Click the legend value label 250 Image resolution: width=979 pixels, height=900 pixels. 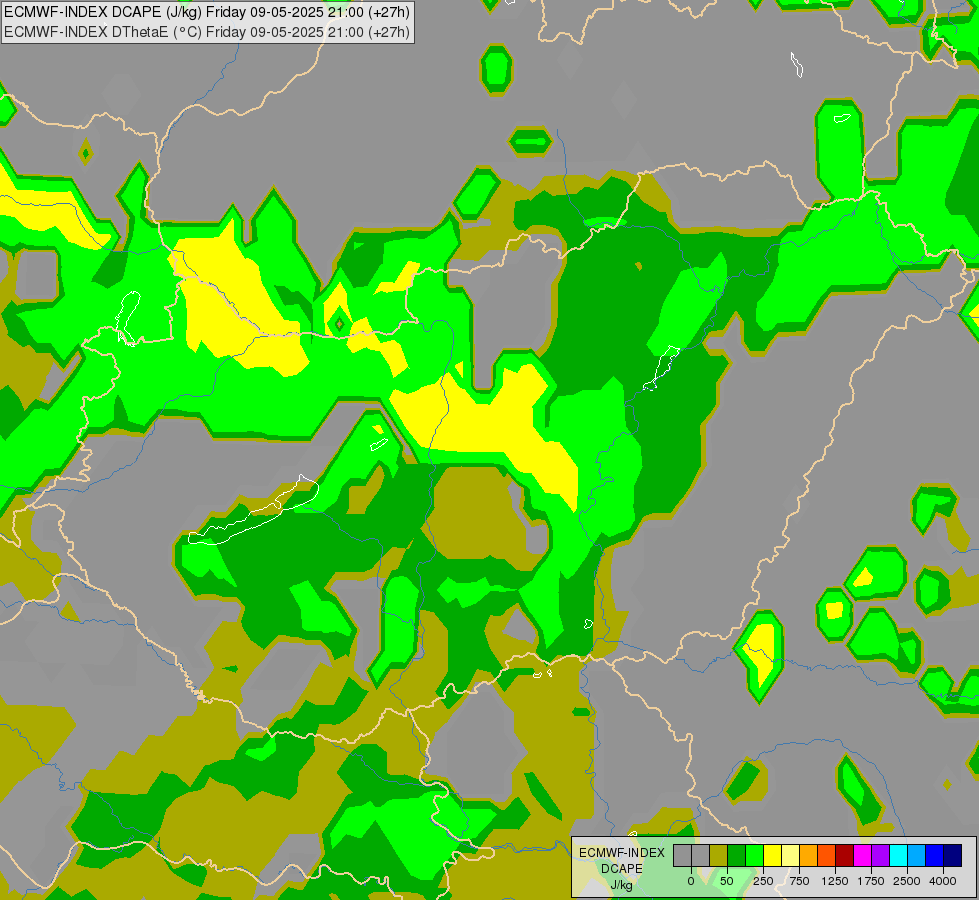763,881
